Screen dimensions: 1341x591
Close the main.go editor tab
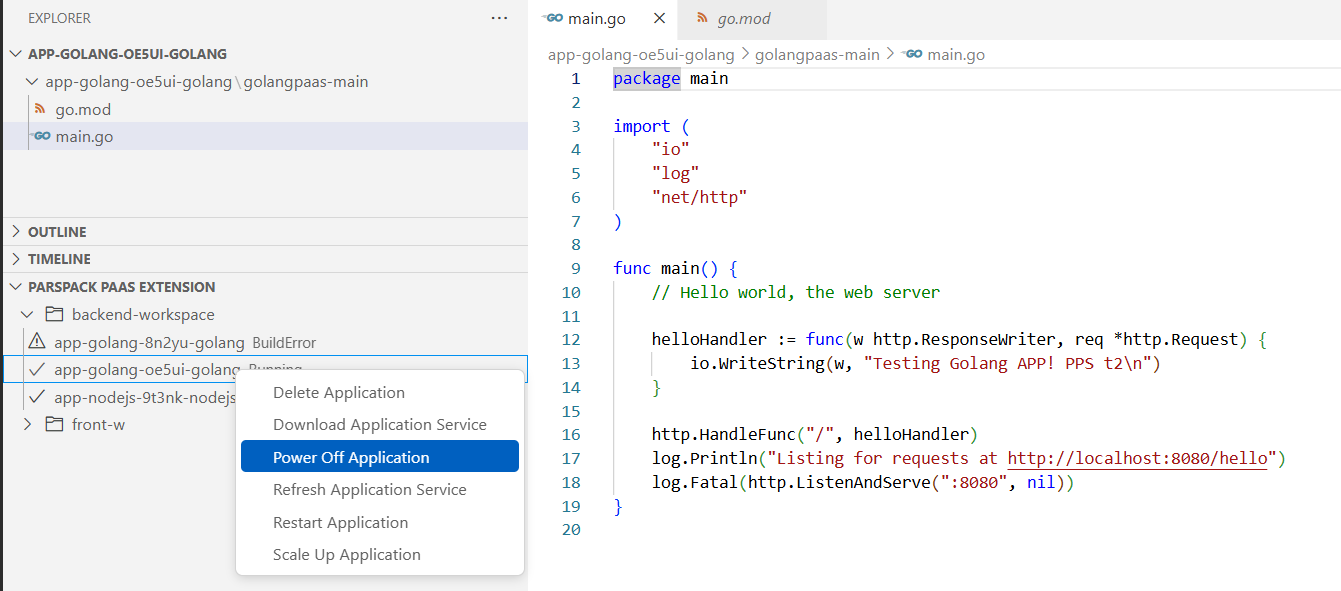[658, 18]
